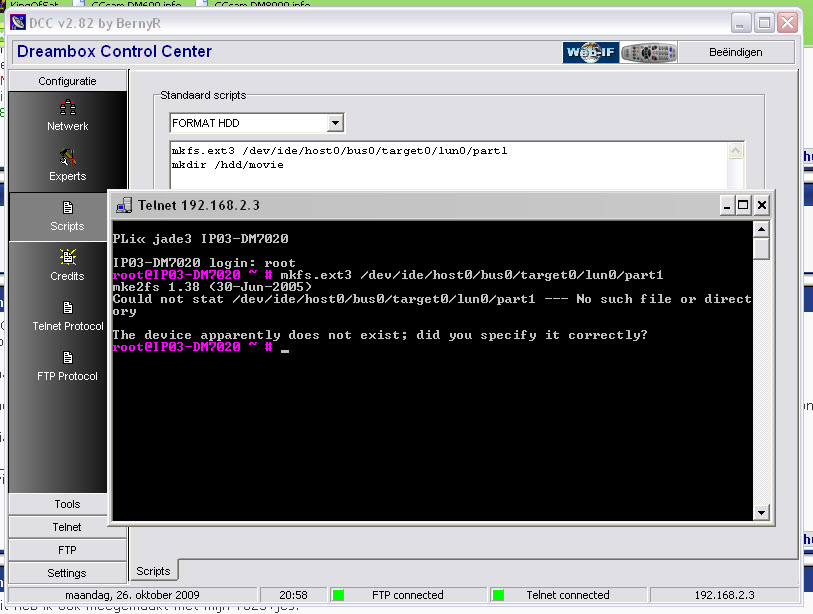Viewport: 813px width, 614px height.
Task: Click the script box scroll up arrow
Action: click(x=736, y=151)
